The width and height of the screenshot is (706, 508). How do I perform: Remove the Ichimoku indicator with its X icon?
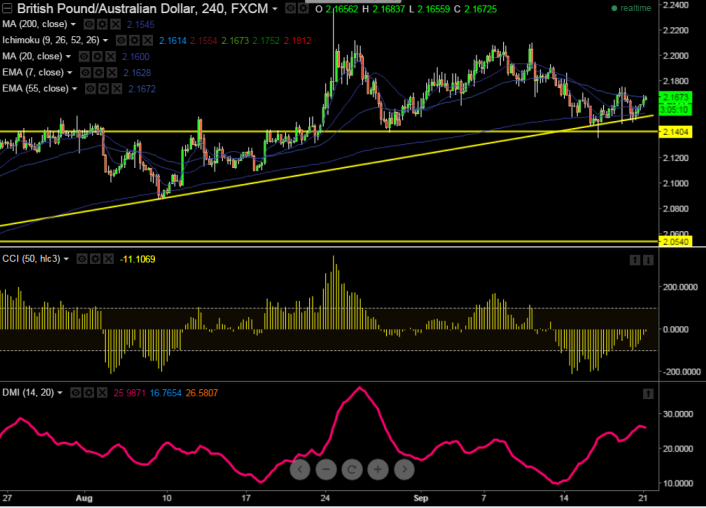149,41
